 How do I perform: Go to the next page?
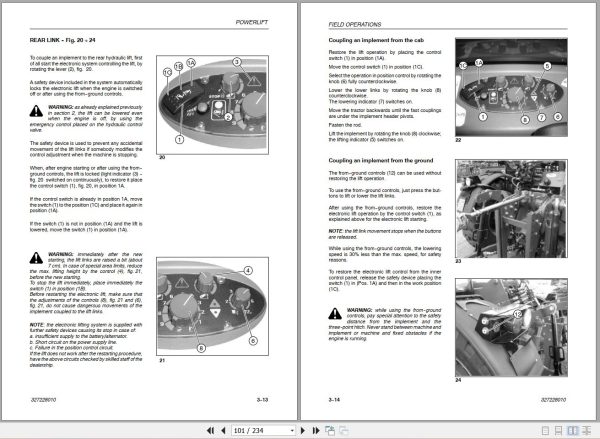303,431
